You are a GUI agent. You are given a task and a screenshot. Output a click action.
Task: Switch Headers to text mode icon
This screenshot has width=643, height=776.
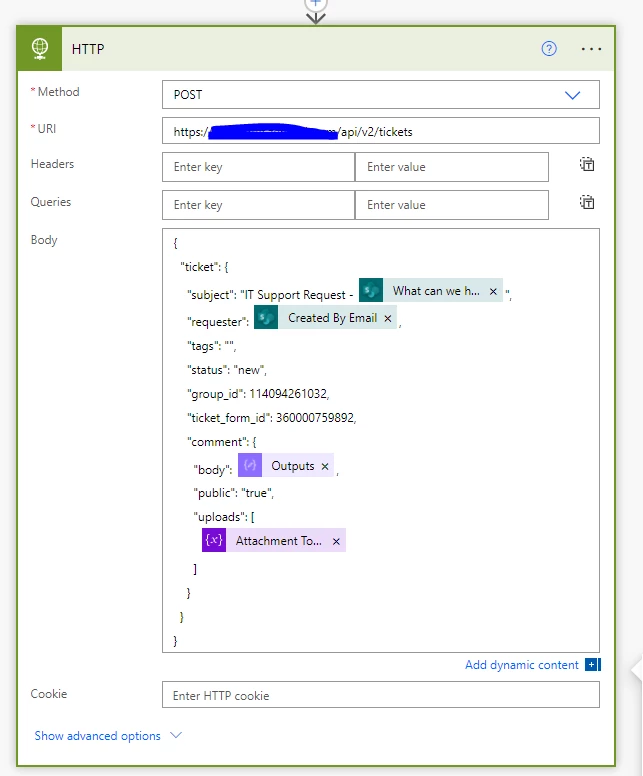[x=587, y=164]
